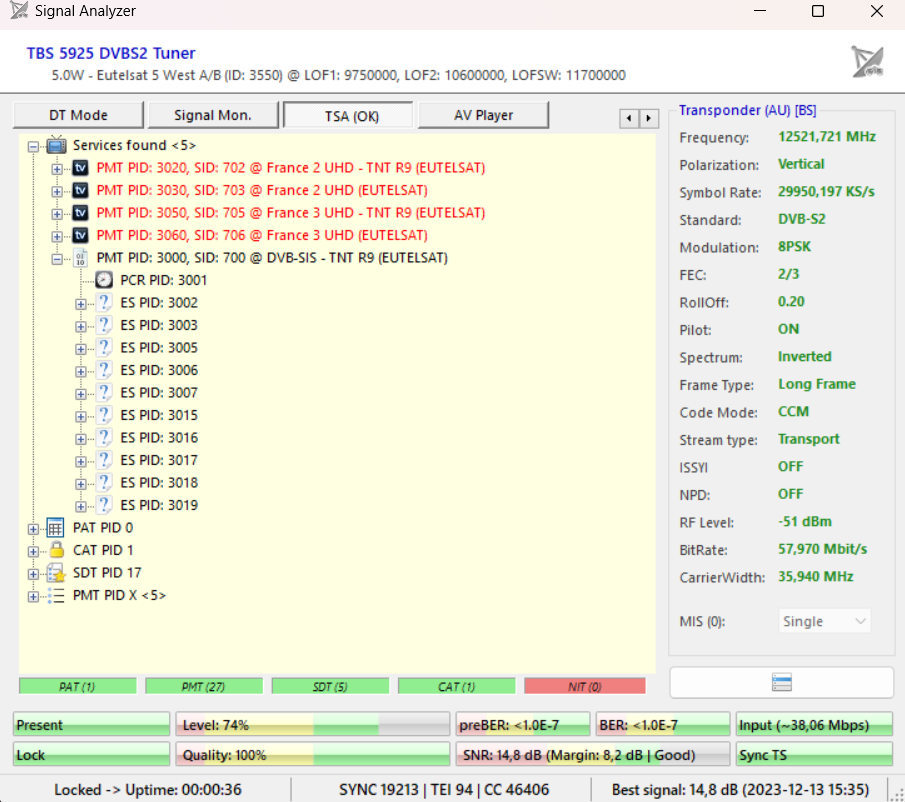Click unknown-type icon of ES PID 3002
Image resolution: width=905 pixels, height=802 pixels.
[x=104, y=302]
